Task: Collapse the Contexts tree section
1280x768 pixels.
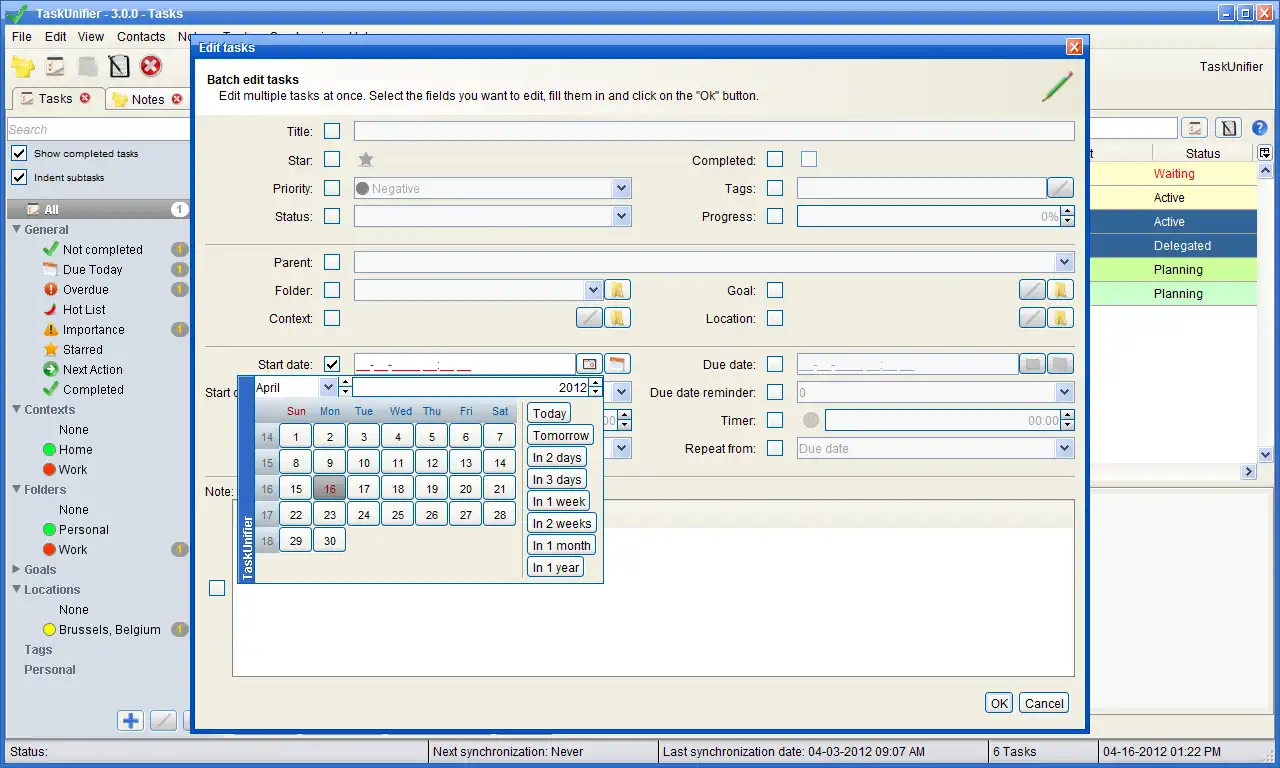Action: point(16,409)
